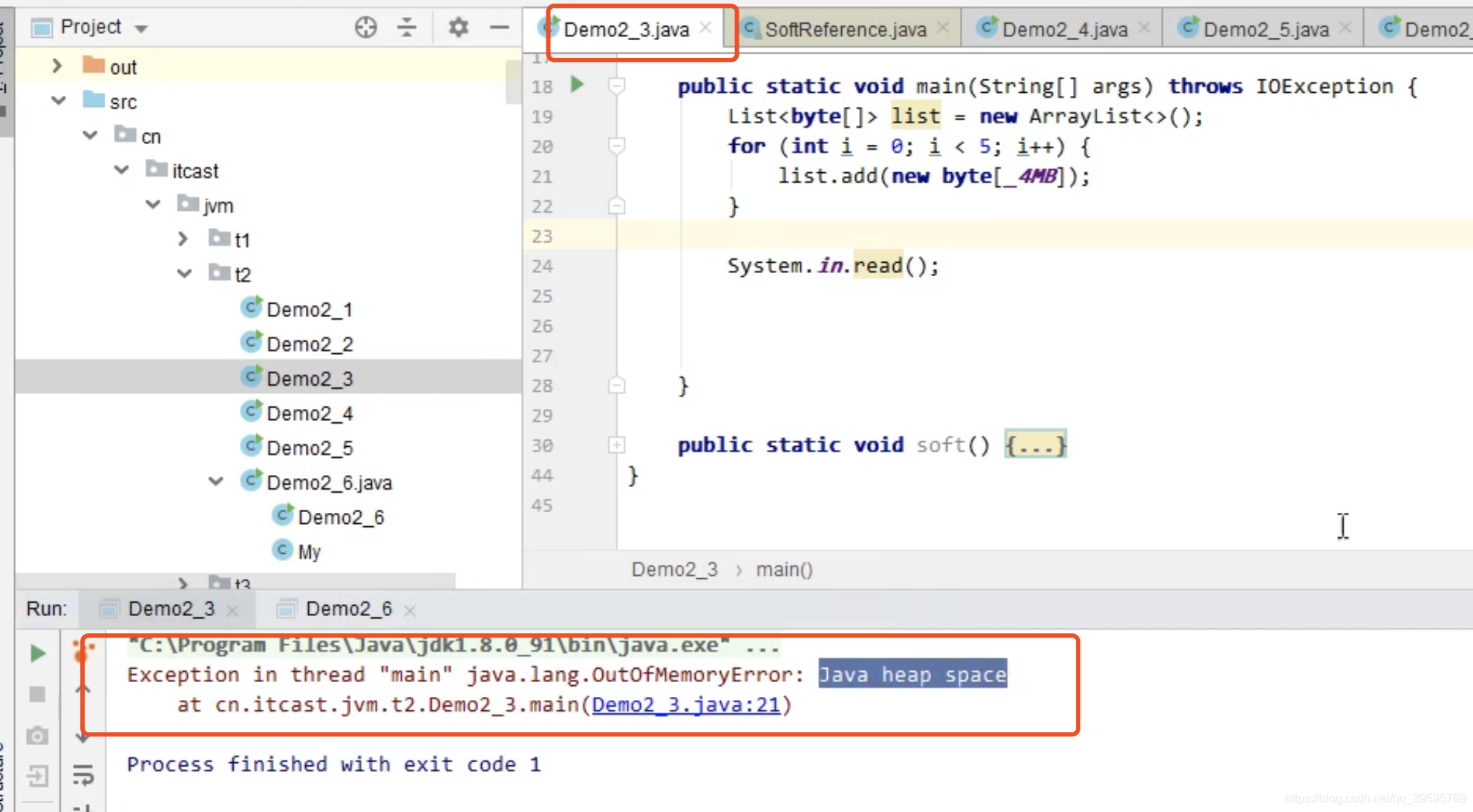Image resolution: width=1473 pixels, height=812 pixels.
Task: Expand the out folder
Action: click(57, 66)
